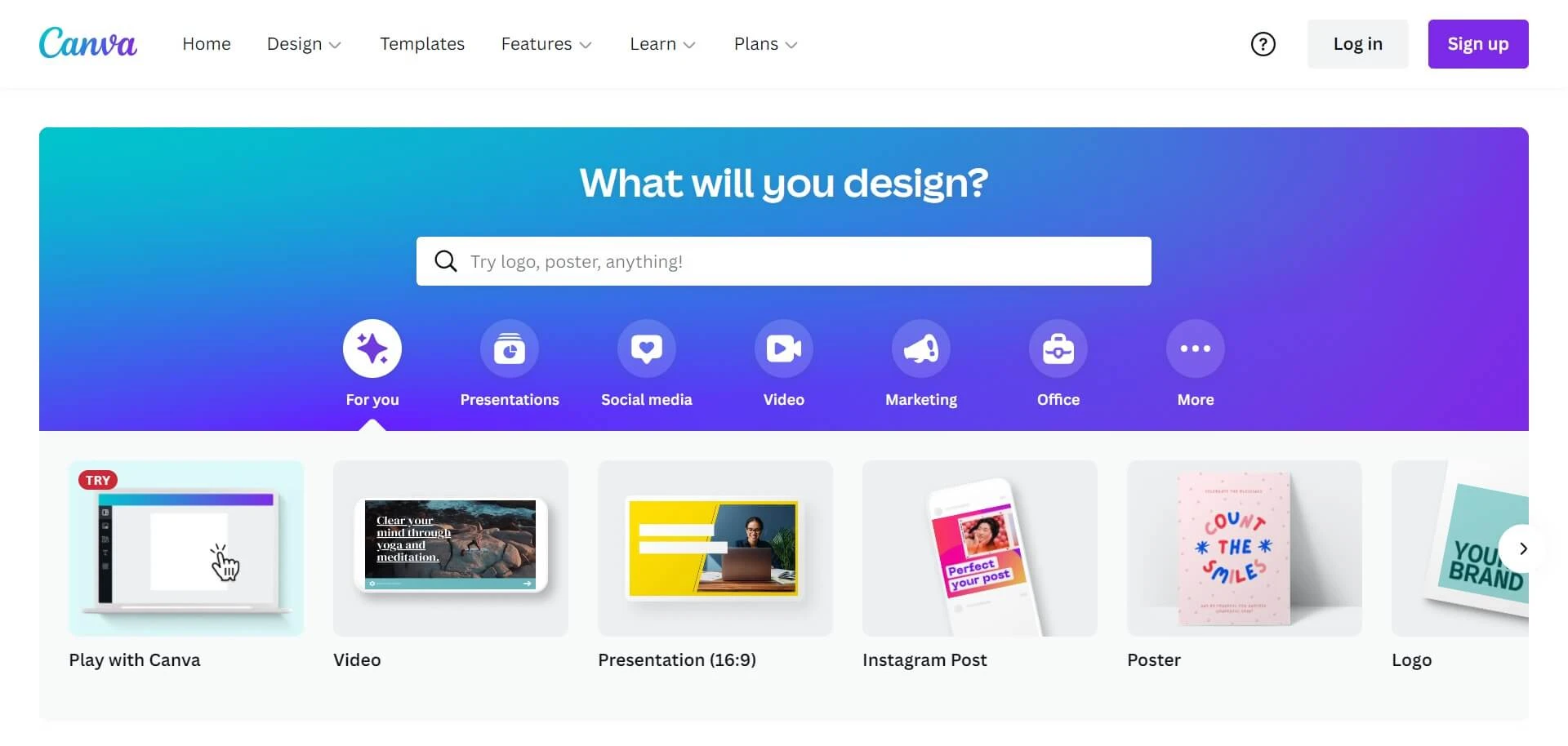Choose the Social media heart icon
The image size is (1568, 746).
click(647, 349)
